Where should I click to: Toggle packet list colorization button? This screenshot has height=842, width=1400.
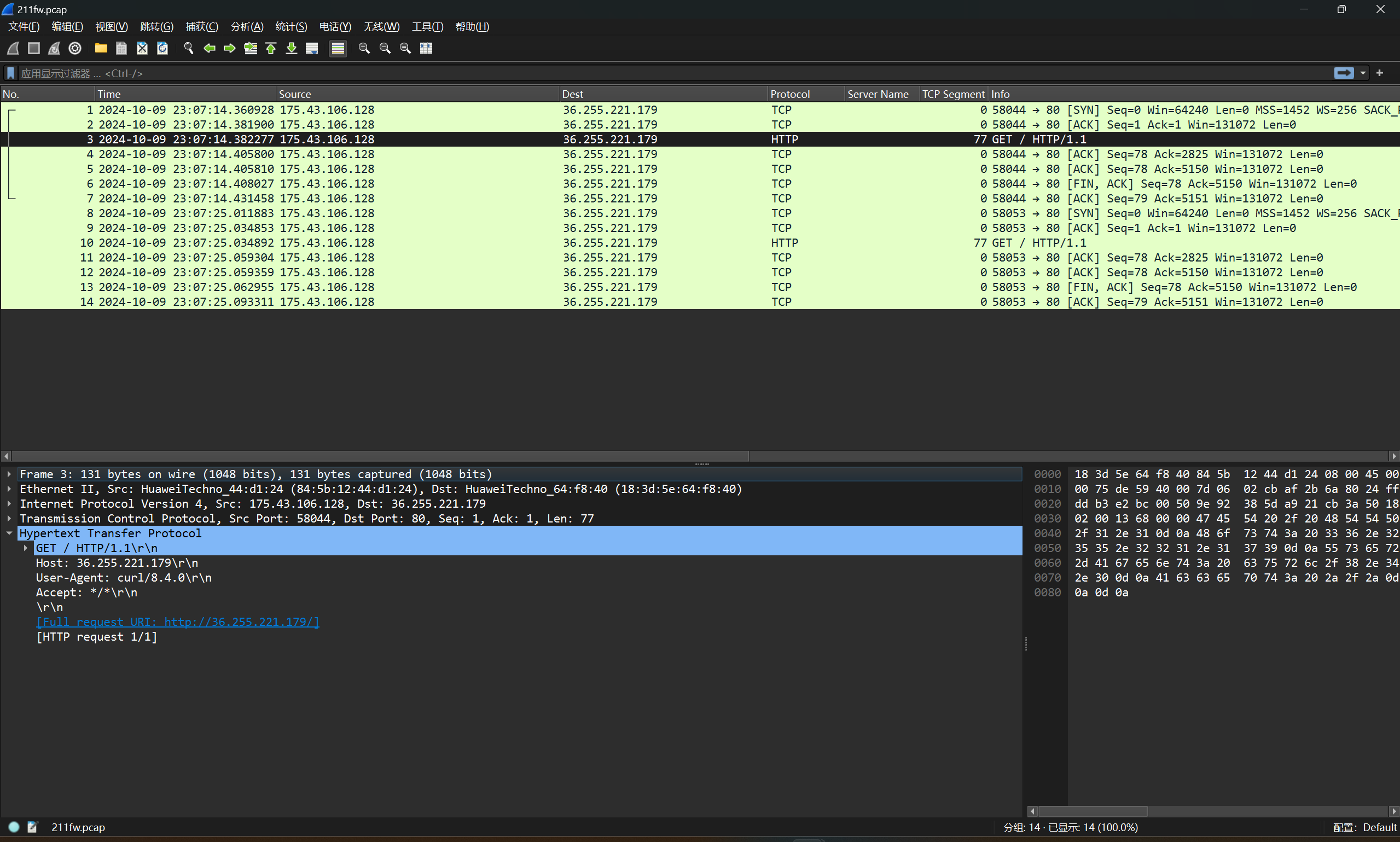click(x=338, y=48)
